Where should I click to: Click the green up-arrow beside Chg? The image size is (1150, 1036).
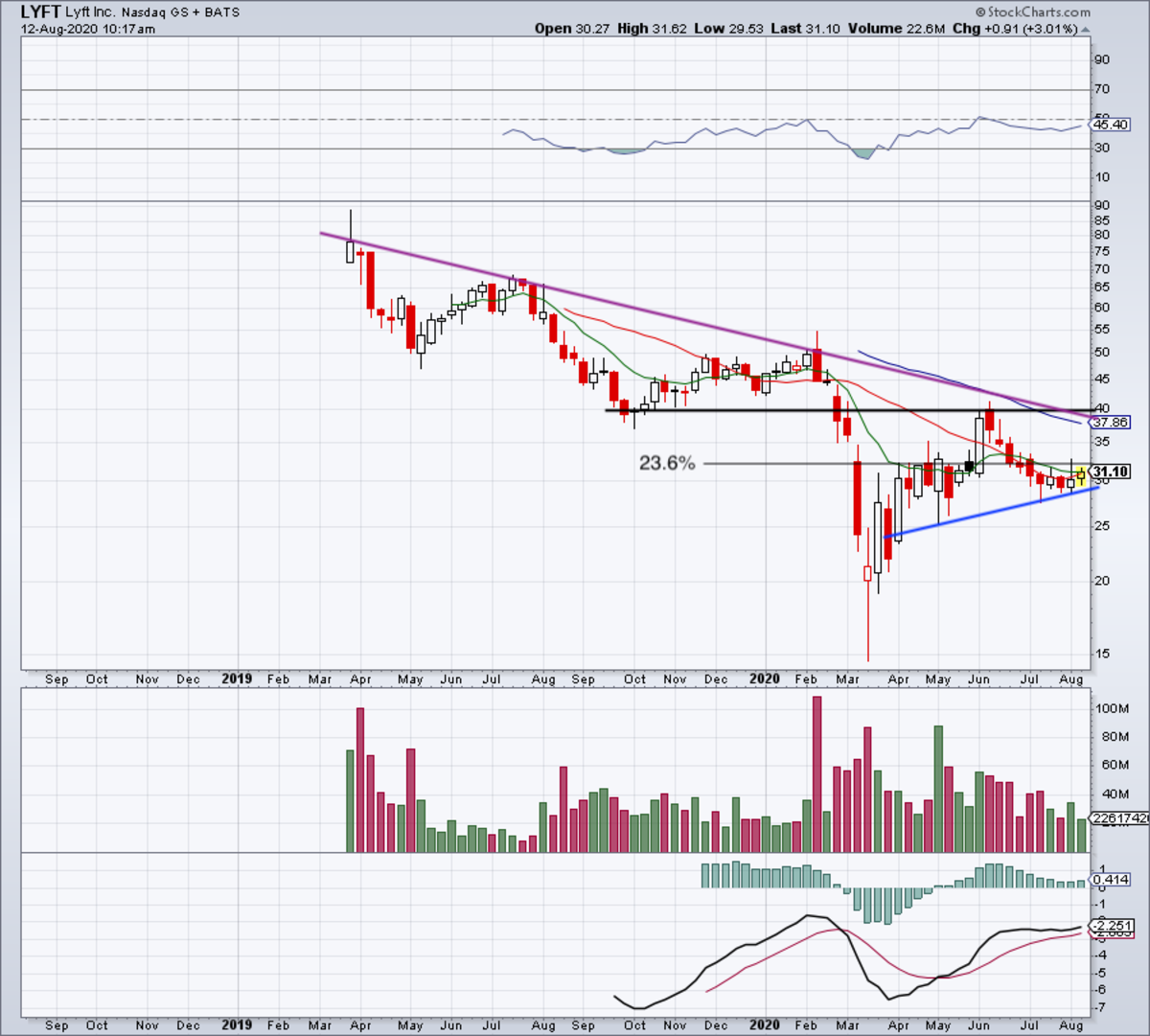[x=1086, y=29]
